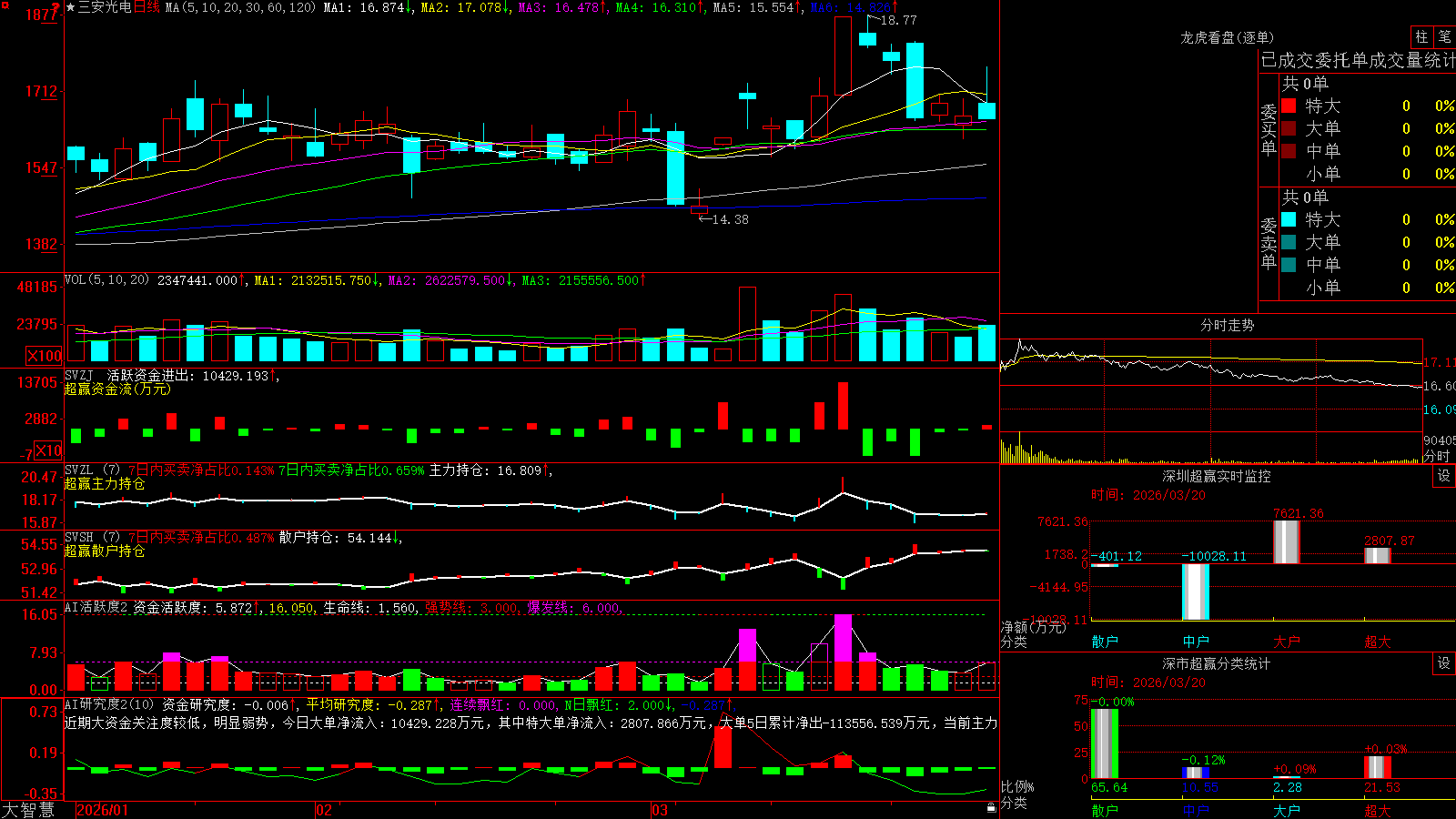The width and height of the screenshot is (1456, 819).
Task: Click the 02 month marker on timeline
Action: pyautogui.click(x=324, y=810)
